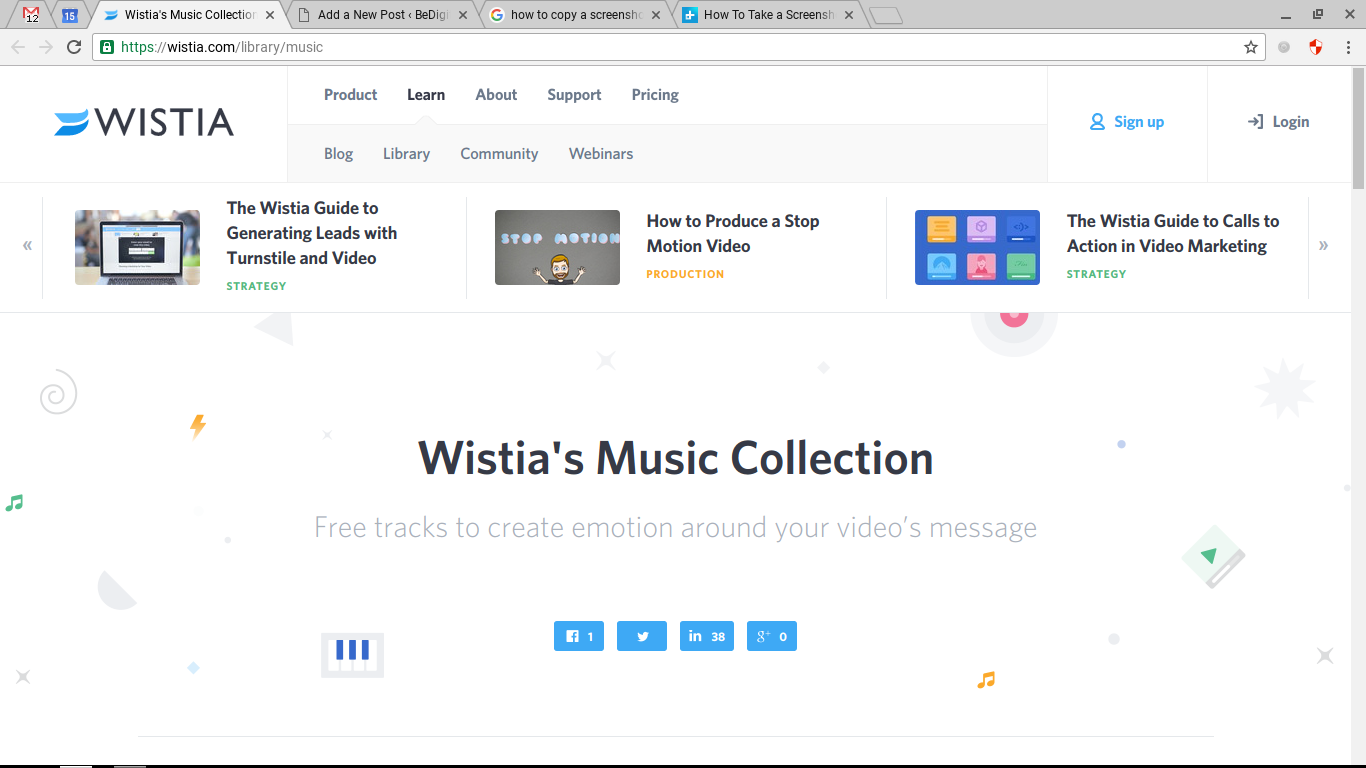The width and height of the screenshot is (1366, 768).
Task: Share on LinkedIn button showing 38
Action: pos(707,636)
